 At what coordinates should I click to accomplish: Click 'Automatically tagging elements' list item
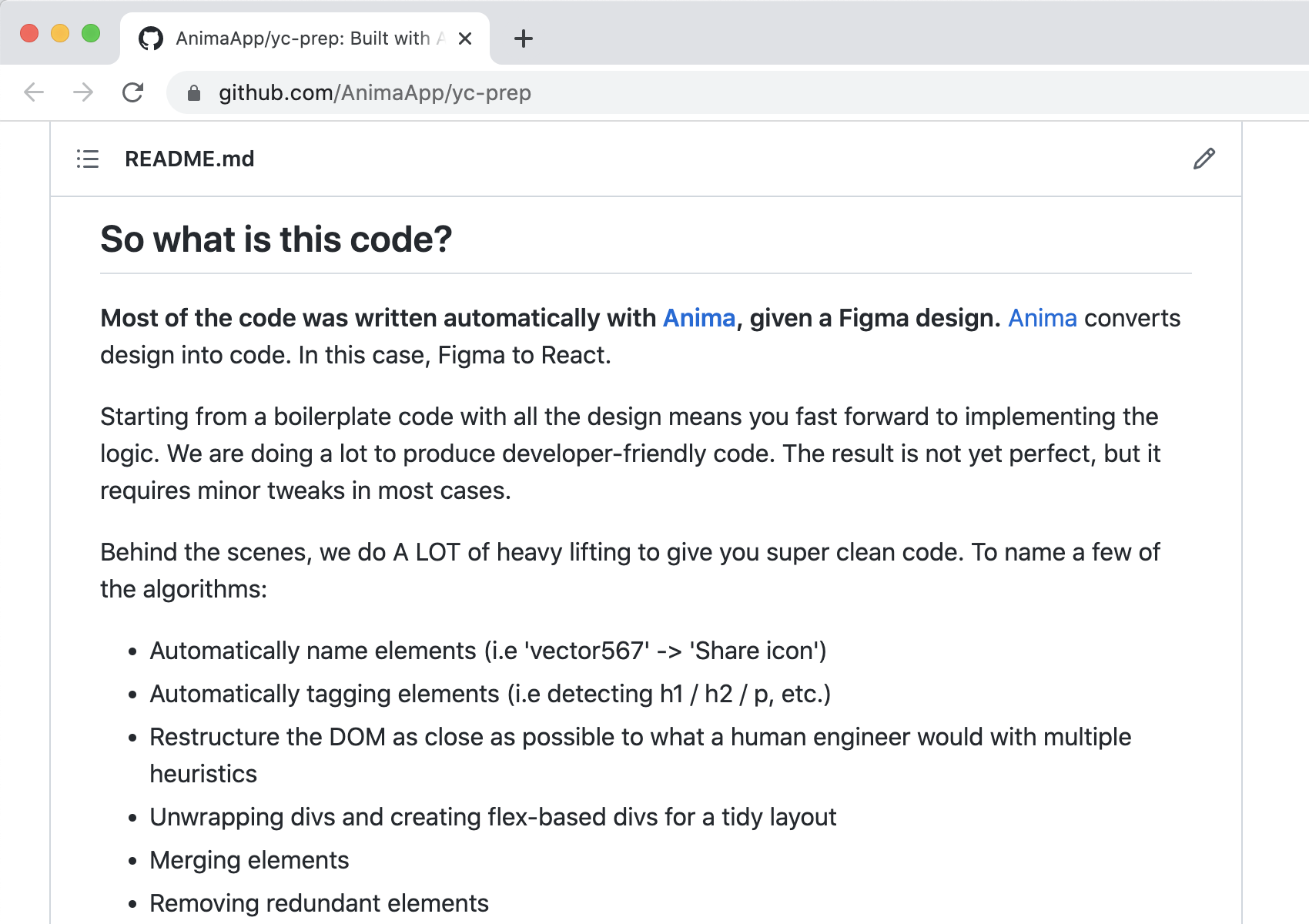click(x=490, y=694)
